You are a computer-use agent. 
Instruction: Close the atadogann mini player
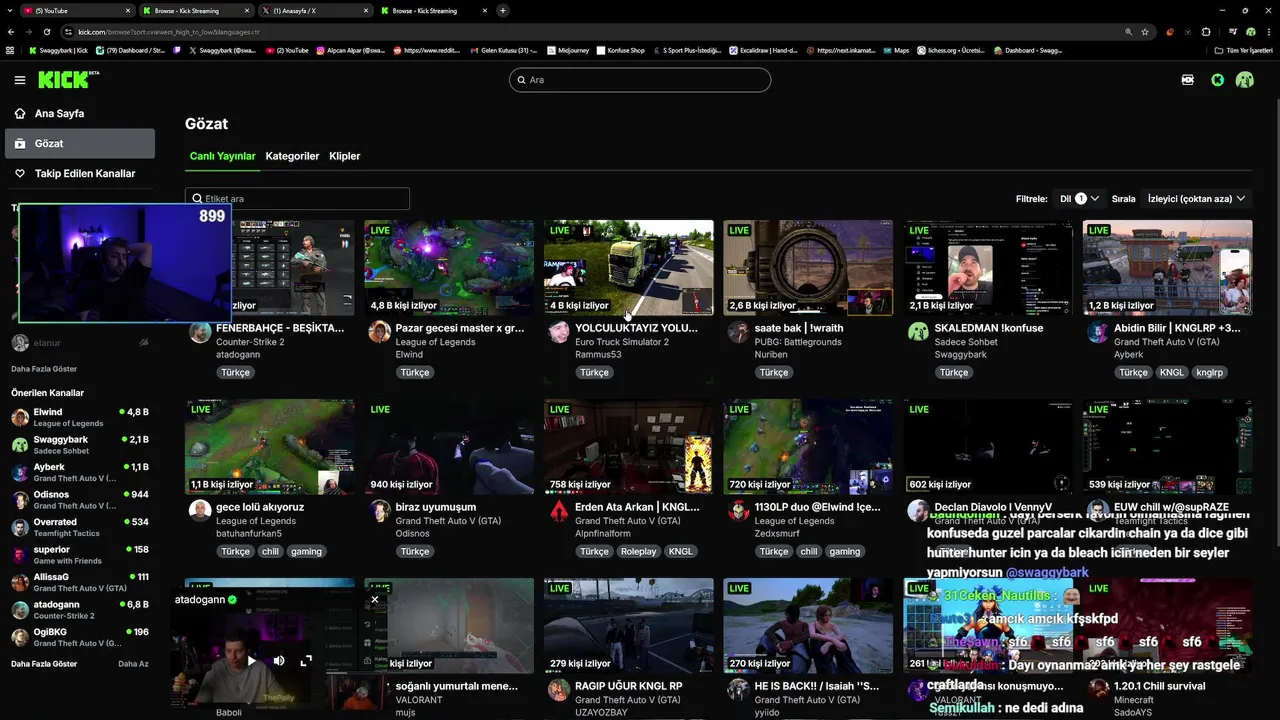(375, 600)
